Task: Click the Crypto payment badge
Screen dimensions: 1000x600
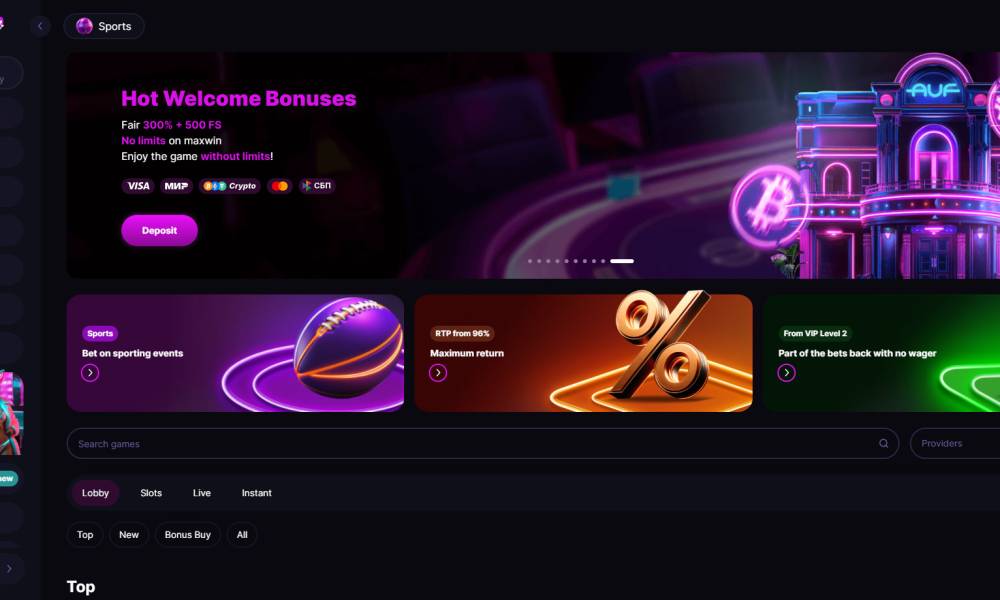Action: click(230, 186)
